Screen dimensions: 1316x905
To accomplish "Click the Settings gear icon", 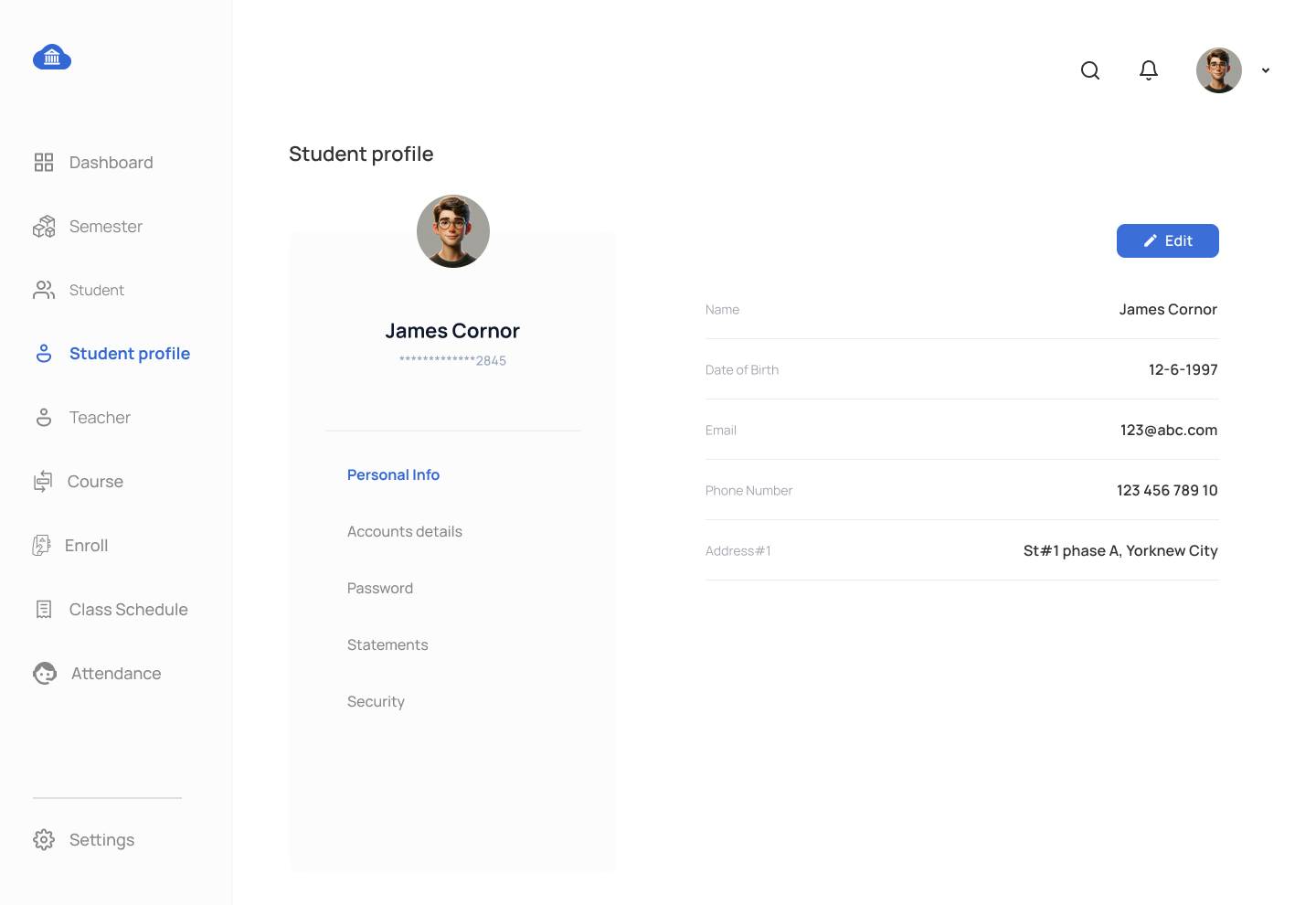I will point(44,840).
